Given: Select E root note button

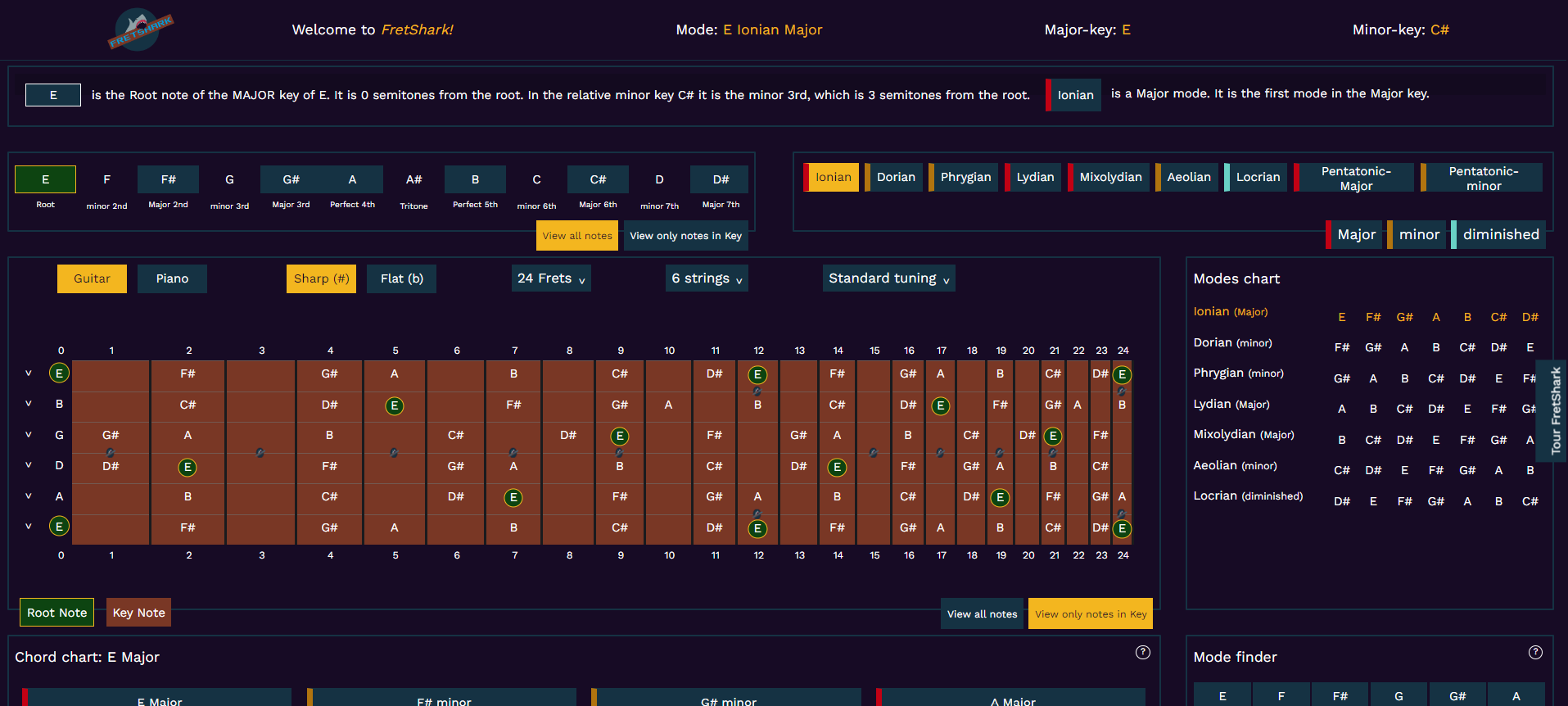Looking at the screenshot, I should (x=45, y=179).
